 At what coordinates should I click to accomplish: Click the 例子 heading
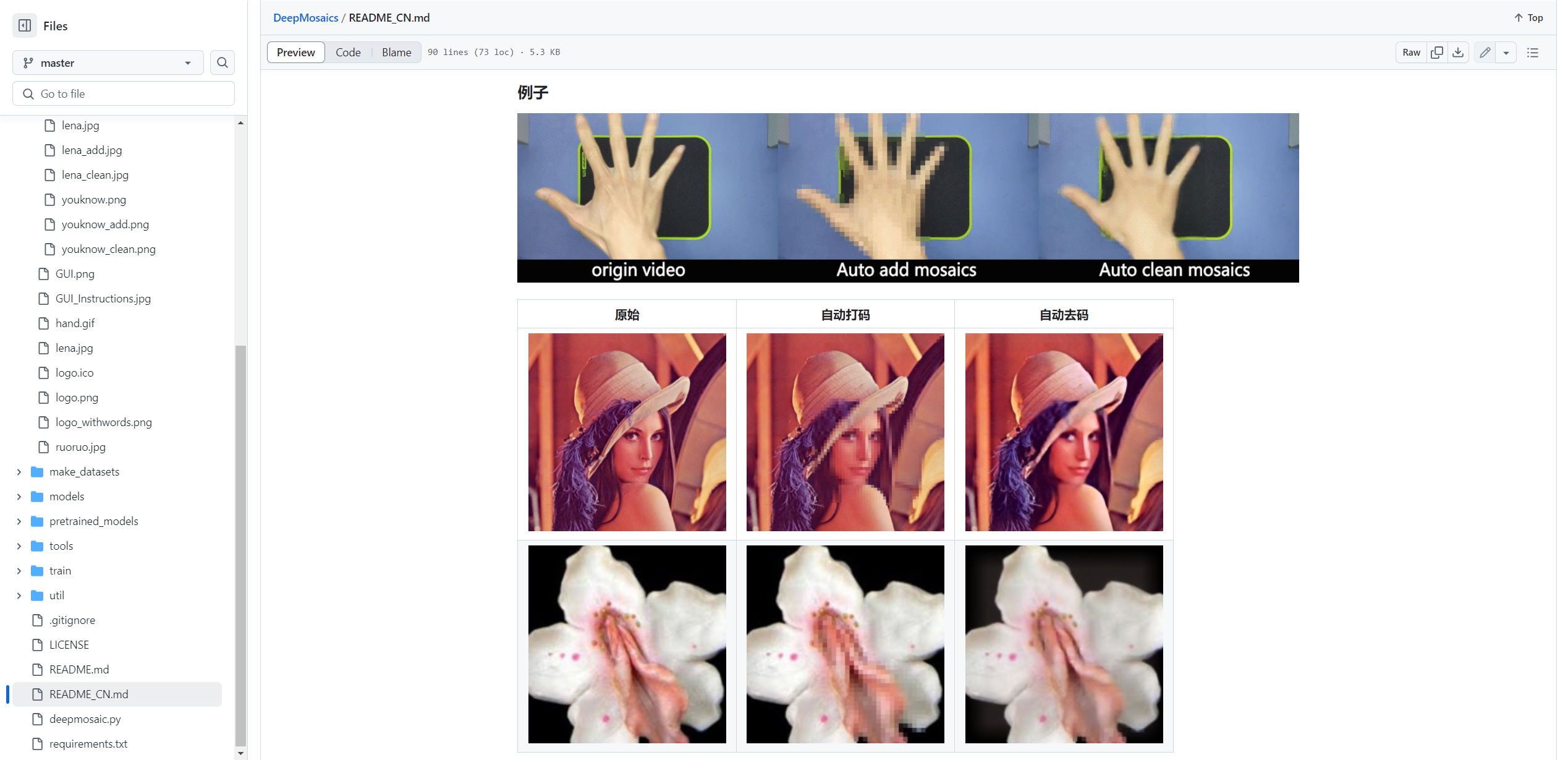(533, 93)
